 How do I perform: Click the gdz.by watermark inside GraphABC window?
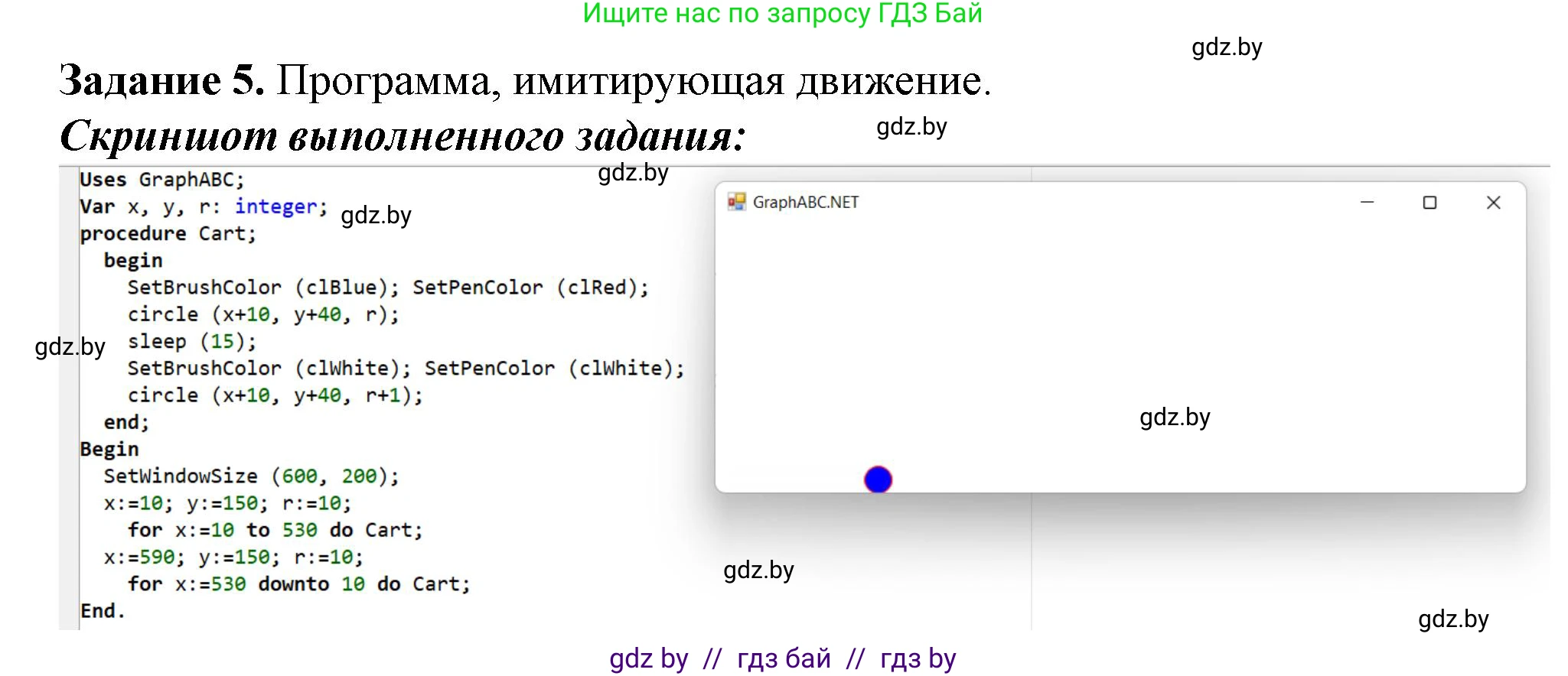click(1175, 418)
